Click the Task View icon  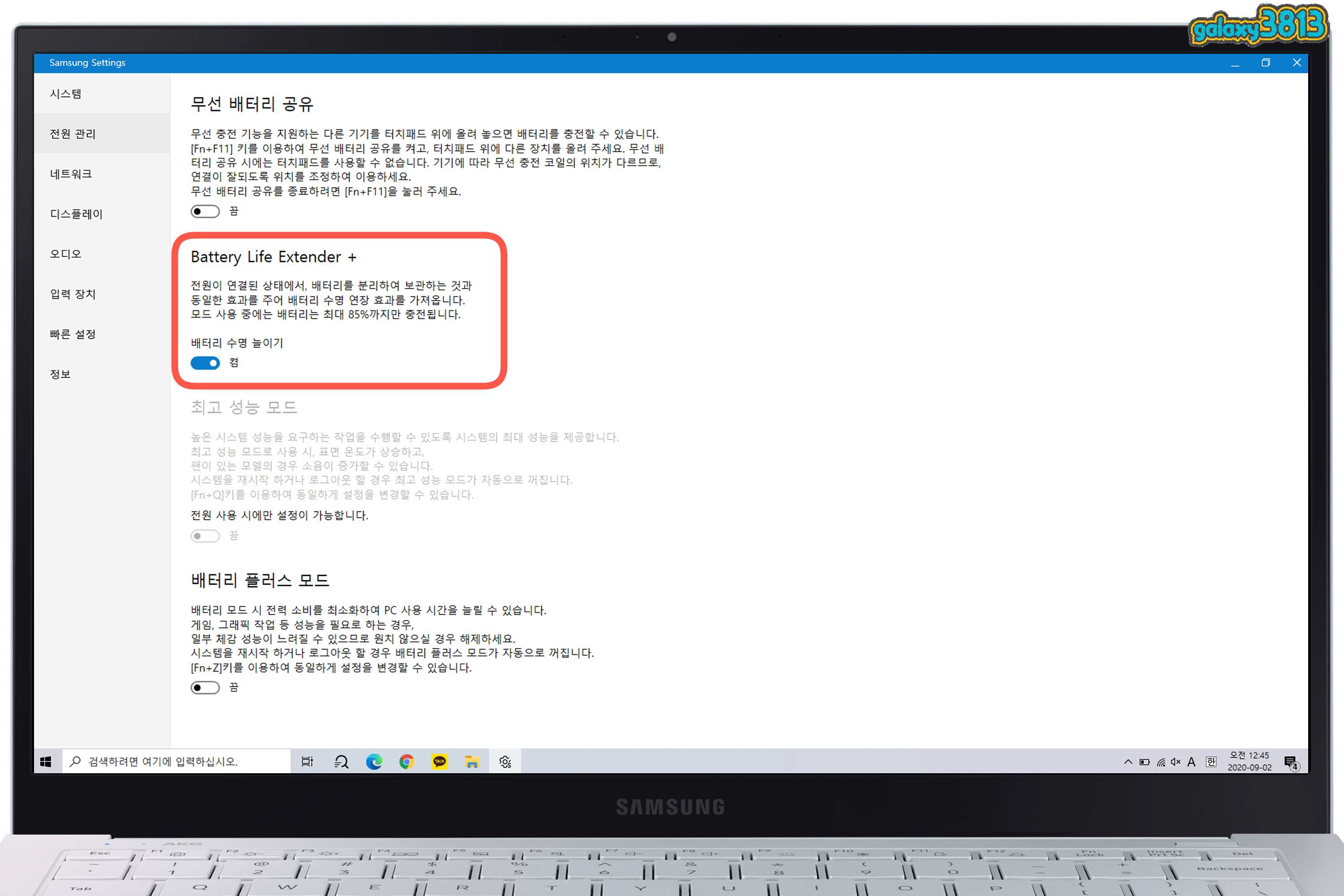coord(307,761)
